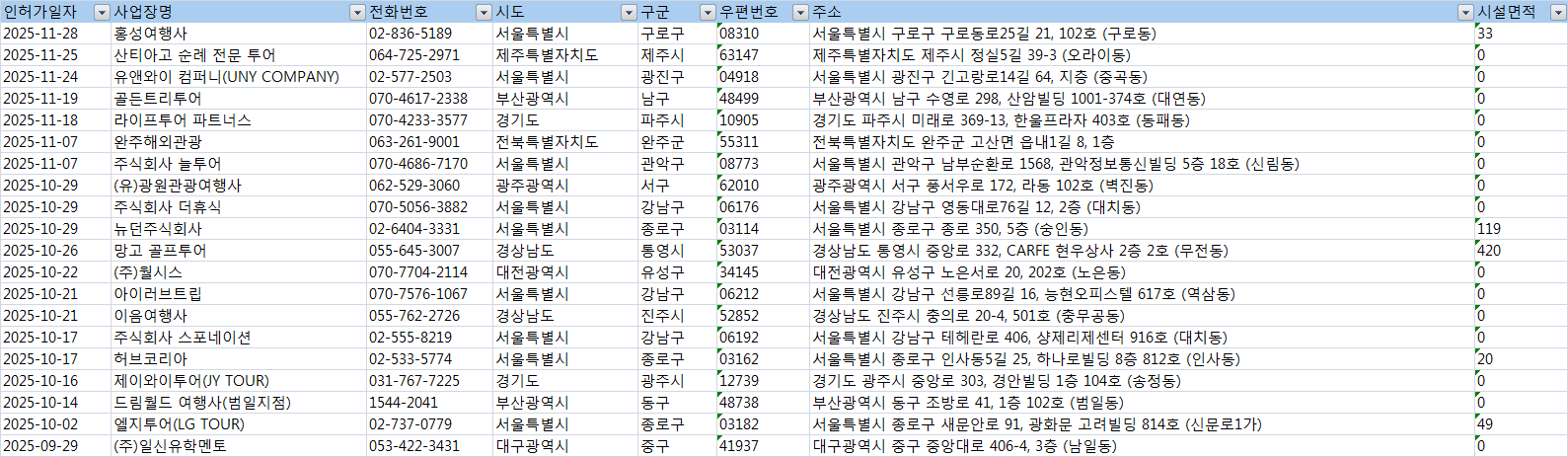Image resolution: width=1568 pixels, height=457 pixels.
Task: Select the 대전광역시 cell in 시도 column
Action: tap(564, 272)
